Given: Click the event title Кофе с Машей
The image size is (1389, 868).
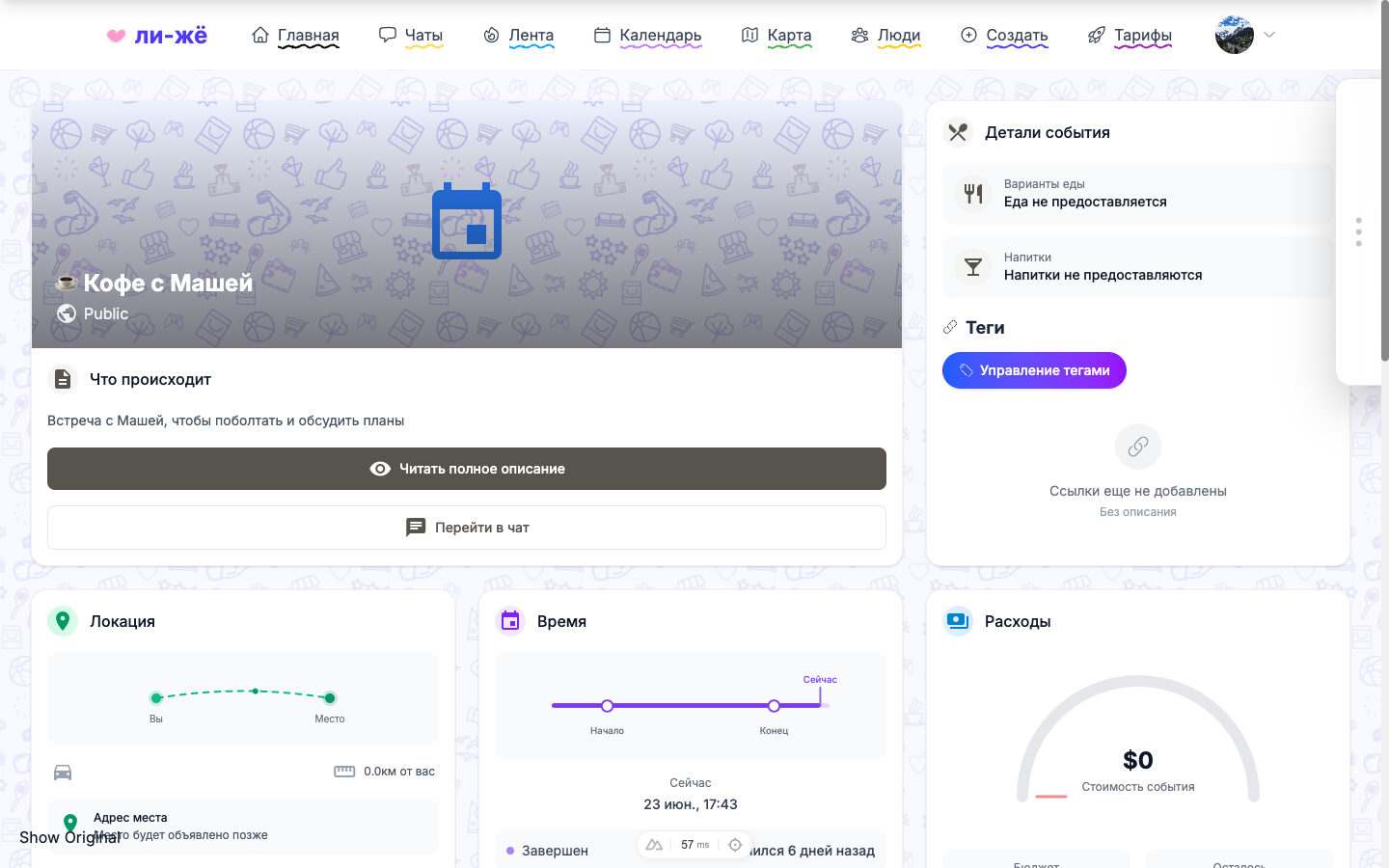Looking at the screenshot, I should [168, 283].
